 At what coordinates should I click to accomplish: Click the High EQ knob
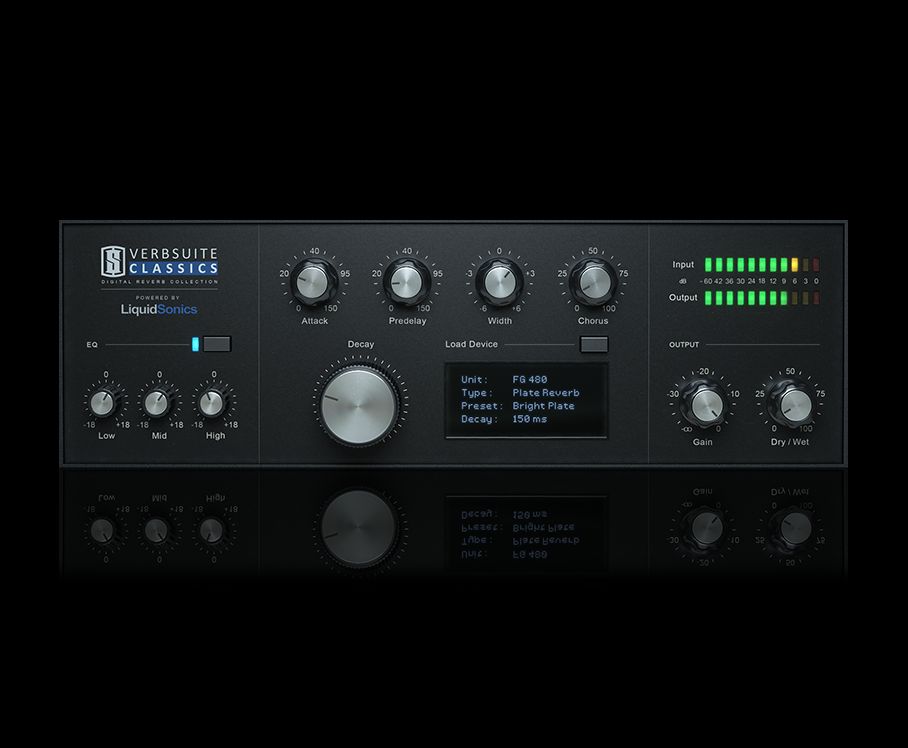point(211,403)
